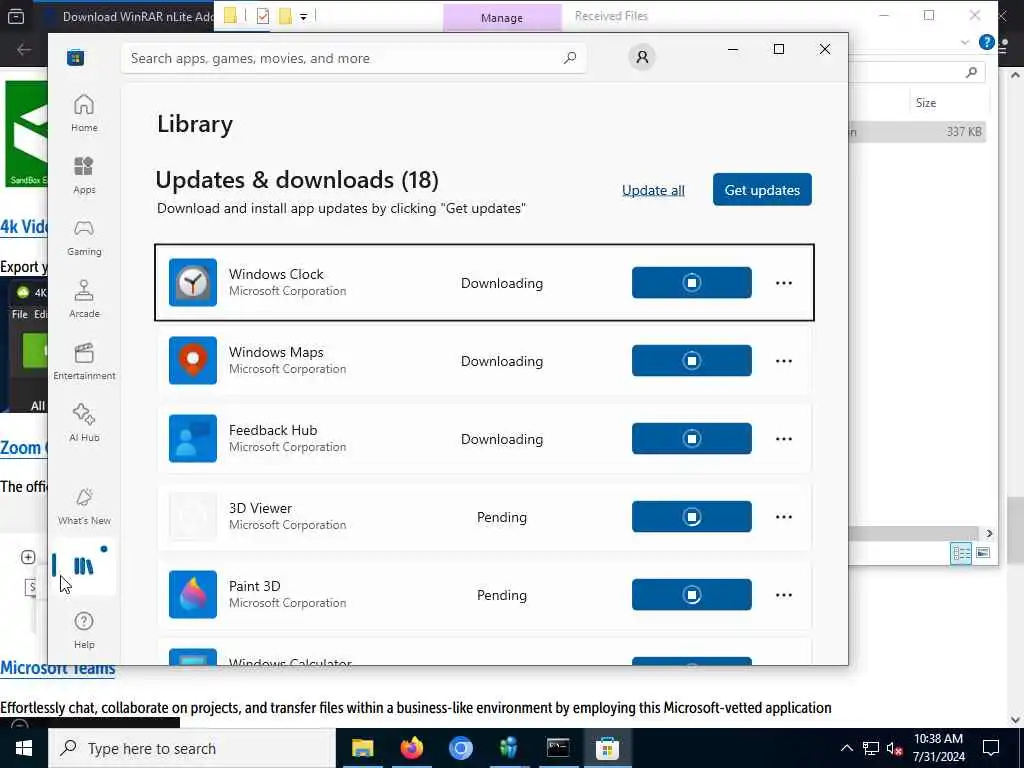The width and height of the screenshot is (1024, 768).
Task: Open the user account profile icon
Action: [x=642, y=57]
